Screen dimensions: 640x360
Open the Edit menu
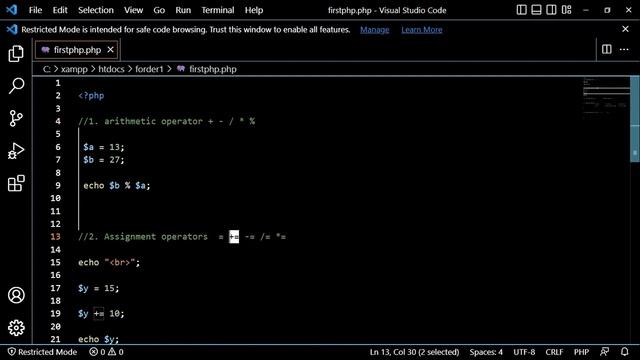click(60, 10)
